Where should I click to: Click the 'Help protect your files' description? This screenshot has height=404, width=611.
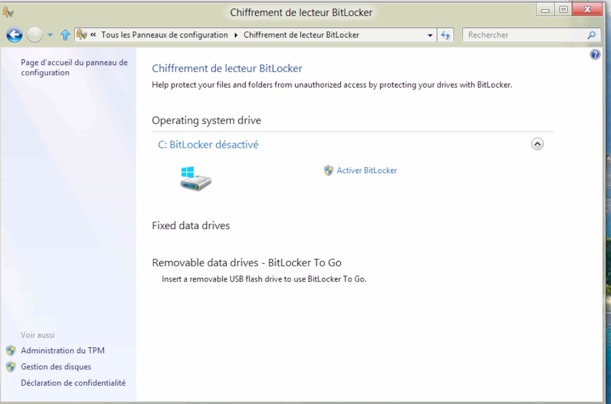tap(332, 85)
